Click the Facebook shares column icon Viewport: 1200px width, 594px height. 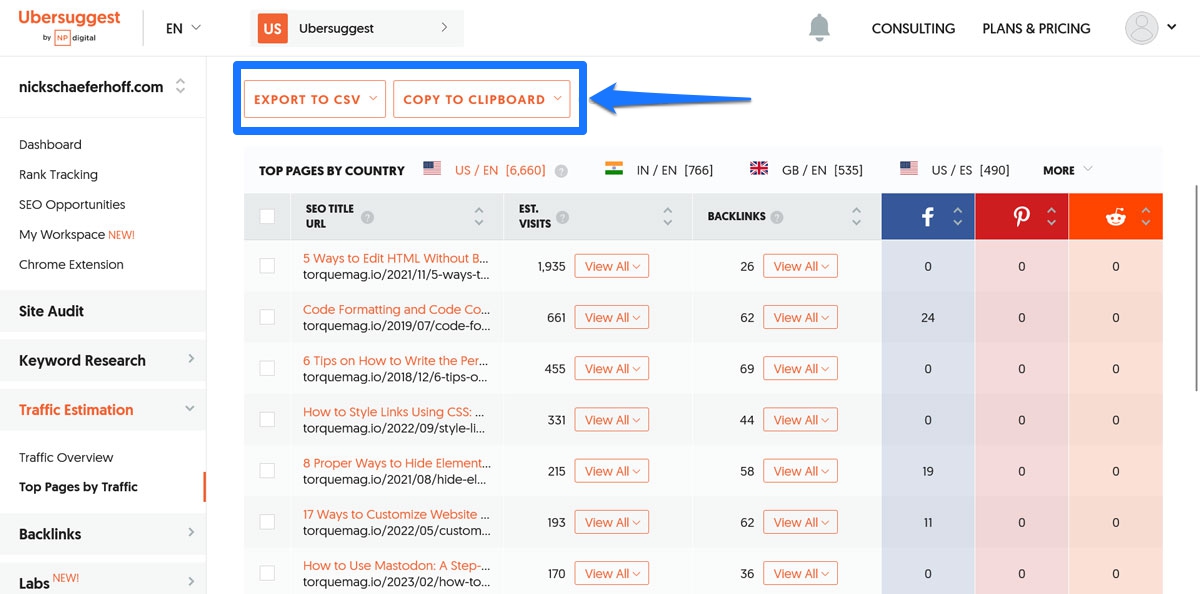point(927,217)
